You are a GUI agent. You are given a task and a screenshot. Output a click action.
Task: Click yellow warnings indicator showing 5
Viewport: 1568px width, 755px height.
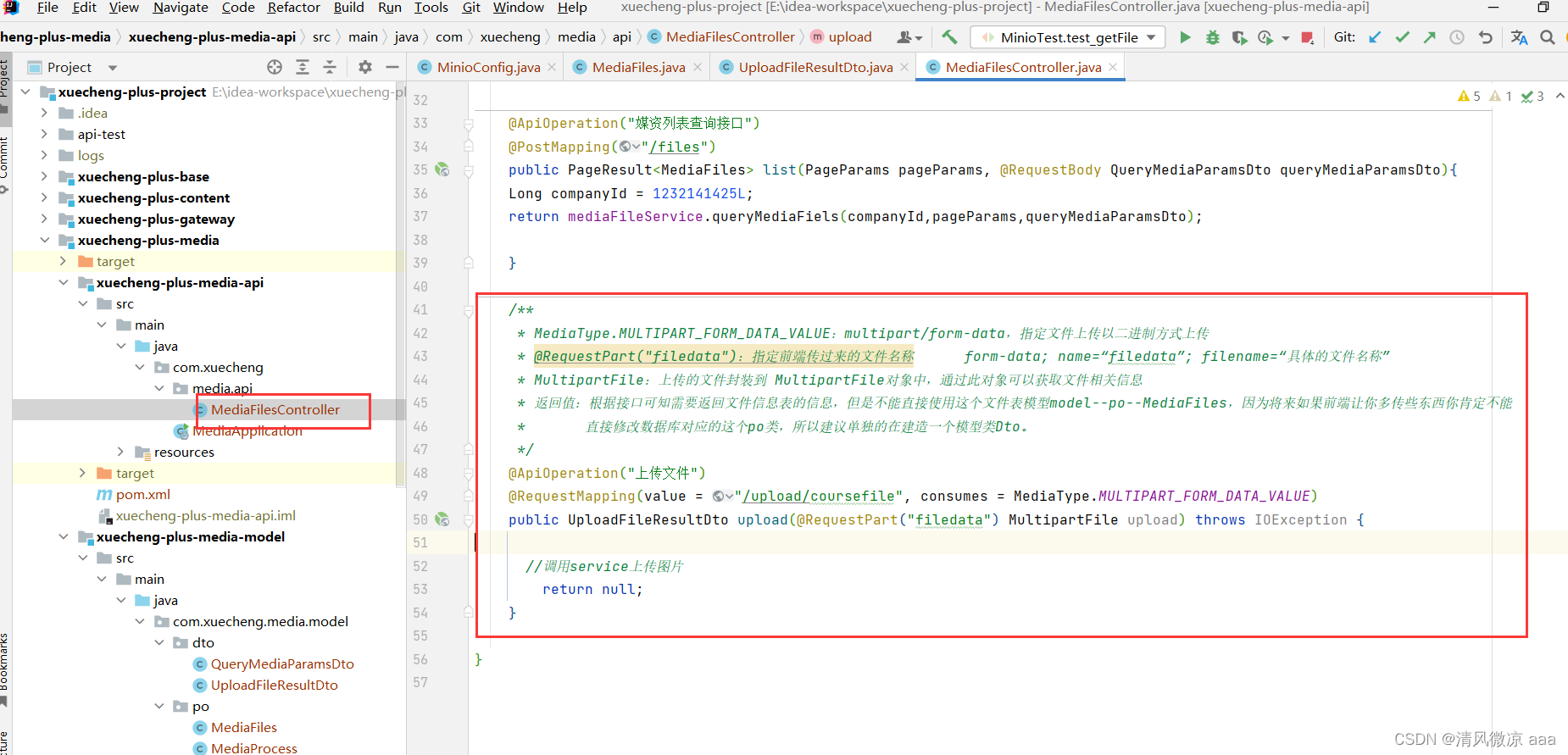coord(1470,97)
